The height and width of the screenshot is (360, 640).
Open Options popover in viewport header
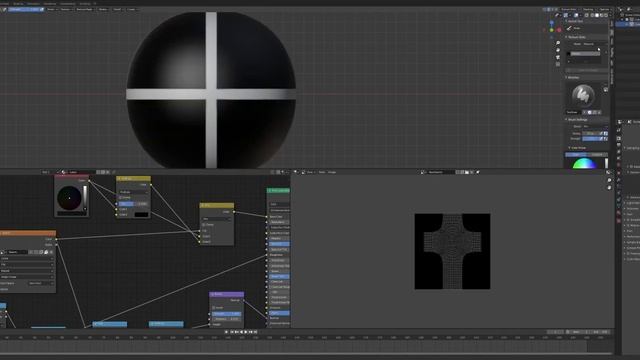point(604,9)
